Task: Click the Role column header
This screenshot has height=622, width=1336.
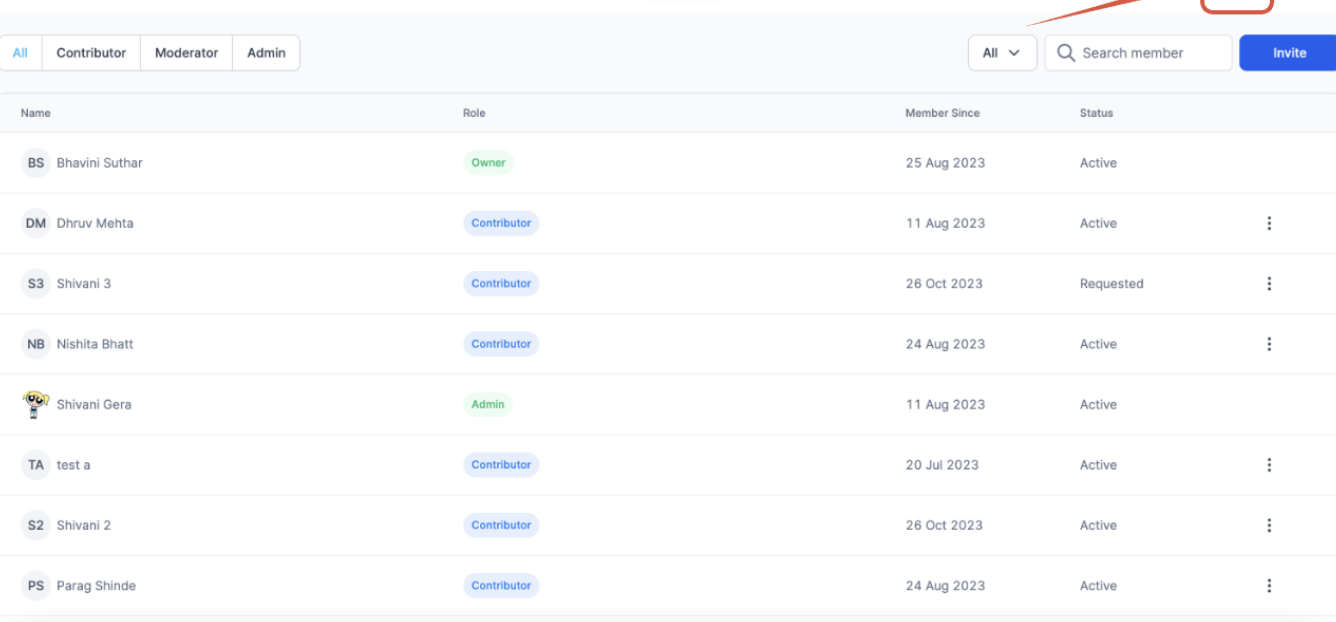Action: pyautogui.click(x=474, y=113)
